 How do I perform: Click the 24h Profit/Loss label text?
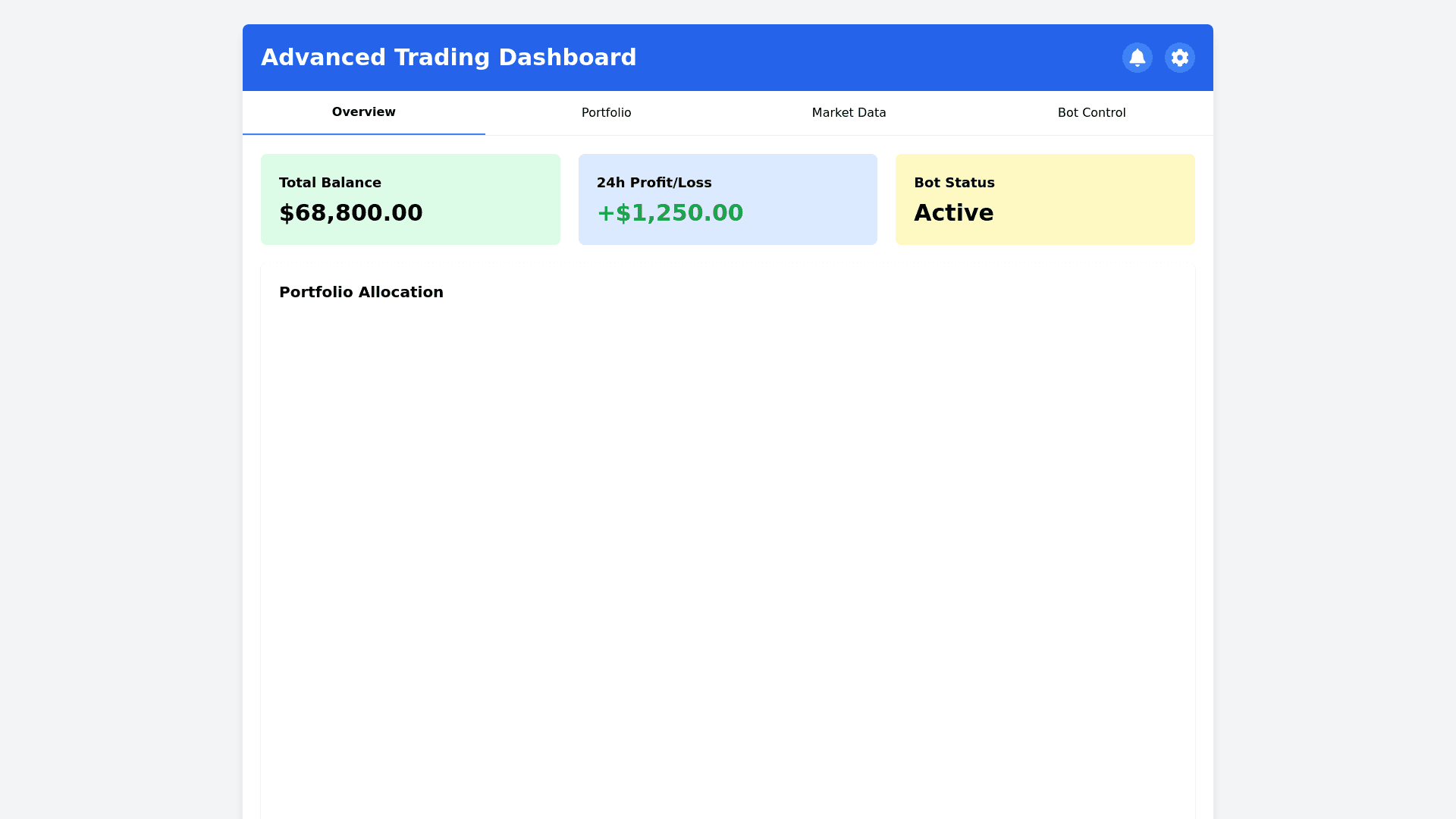(x=654, y=183)
